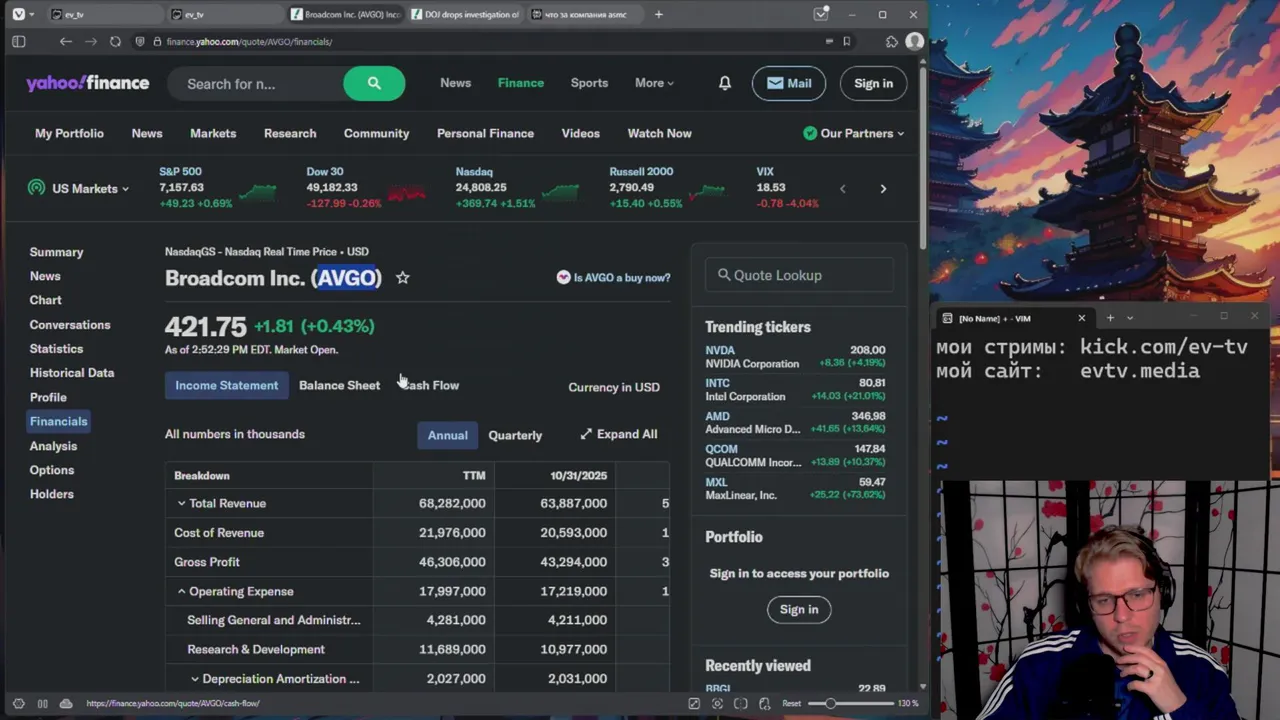Add AVGO to watchlist with star
Image resolution: width=1280 pixels, height=720 pixels.
[x=402, y=277]
